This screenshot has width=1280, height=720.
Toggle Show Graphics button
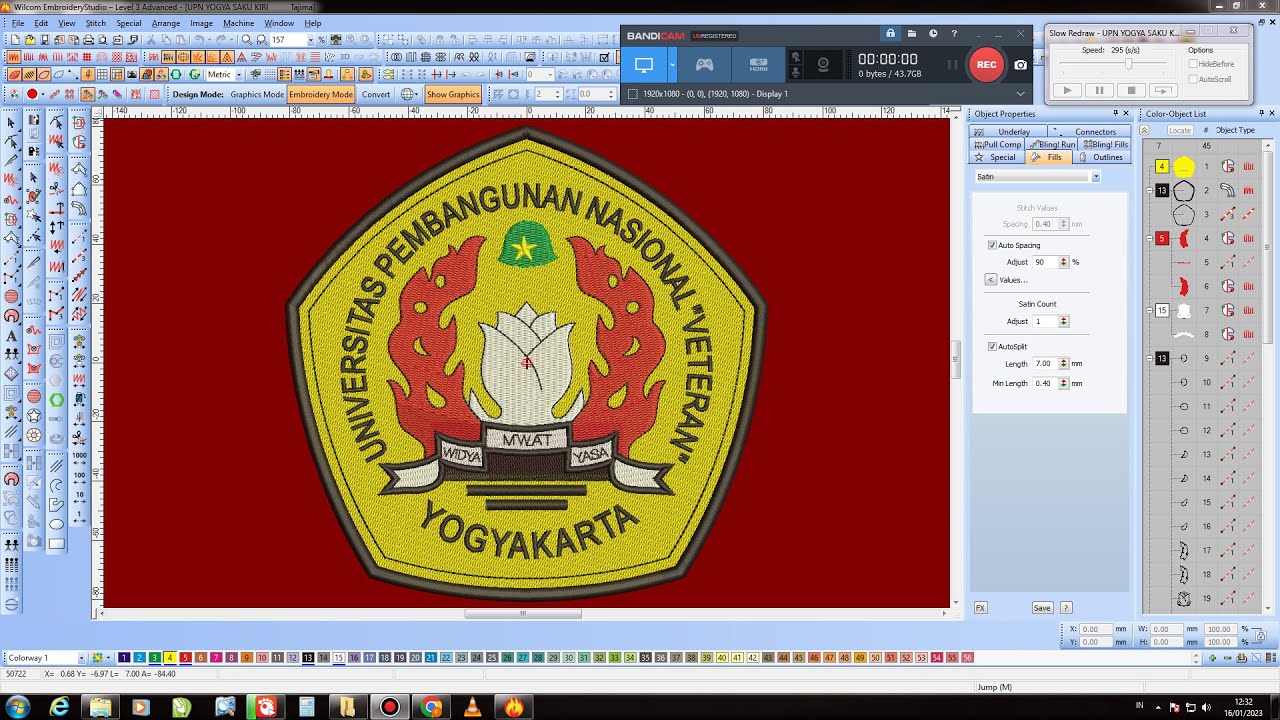point(453,94)
